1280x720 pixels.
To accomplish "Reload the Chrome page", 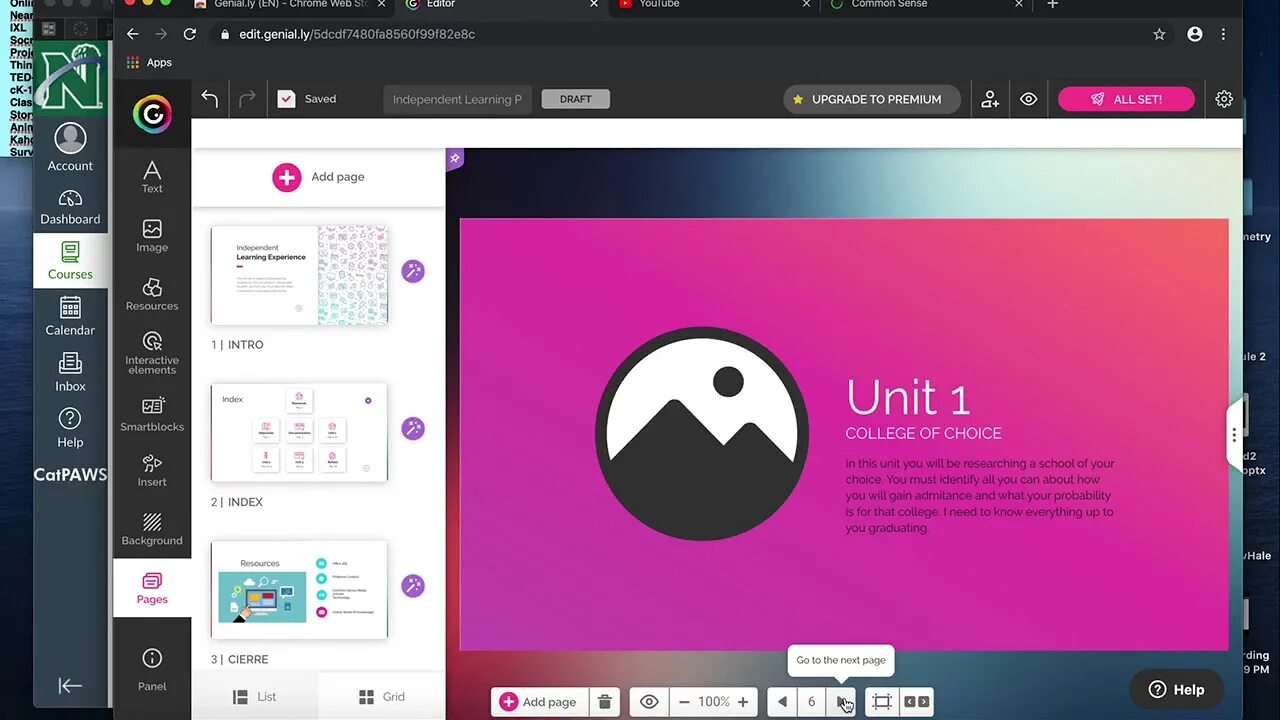I will pos(190,34).
